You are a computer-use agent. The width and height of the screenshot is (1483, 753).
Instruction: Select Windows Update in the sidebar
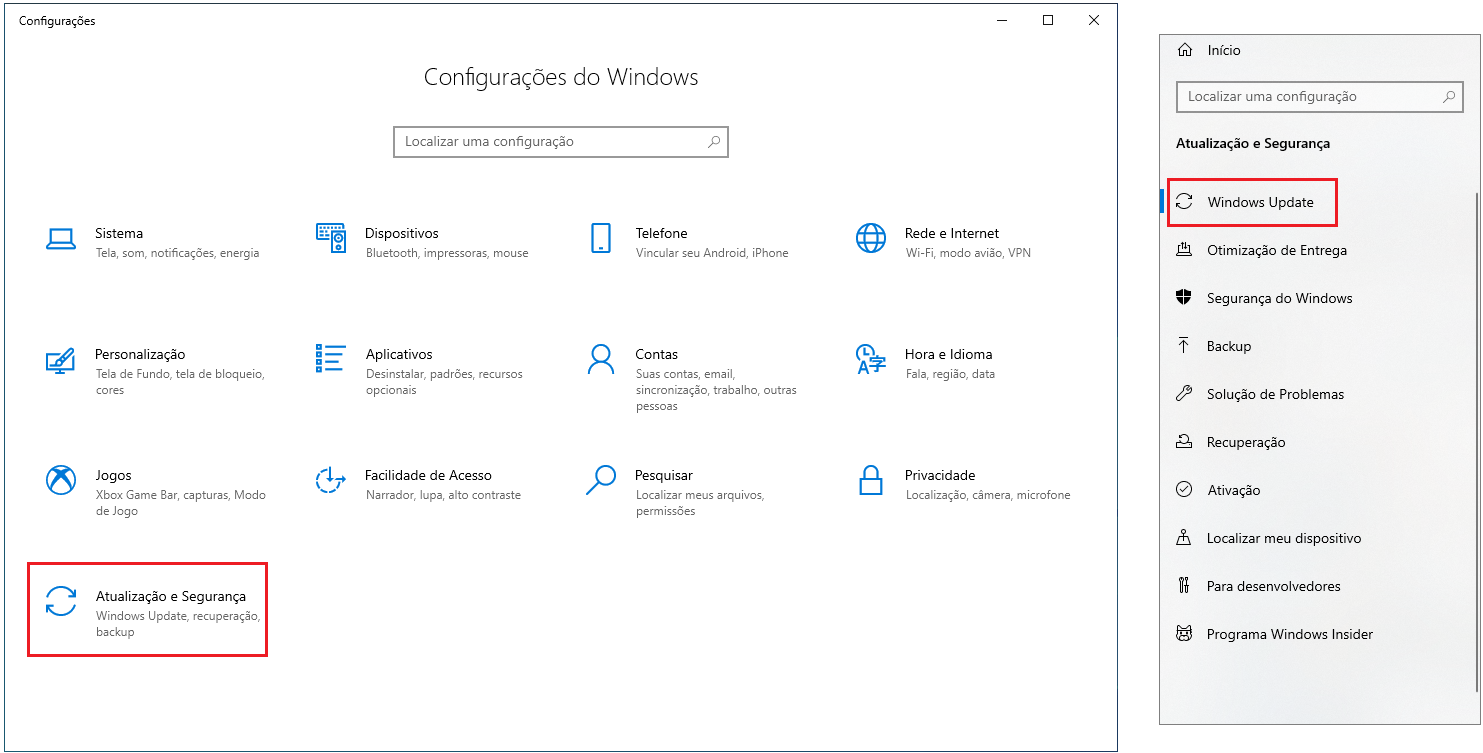point(1260,202)
